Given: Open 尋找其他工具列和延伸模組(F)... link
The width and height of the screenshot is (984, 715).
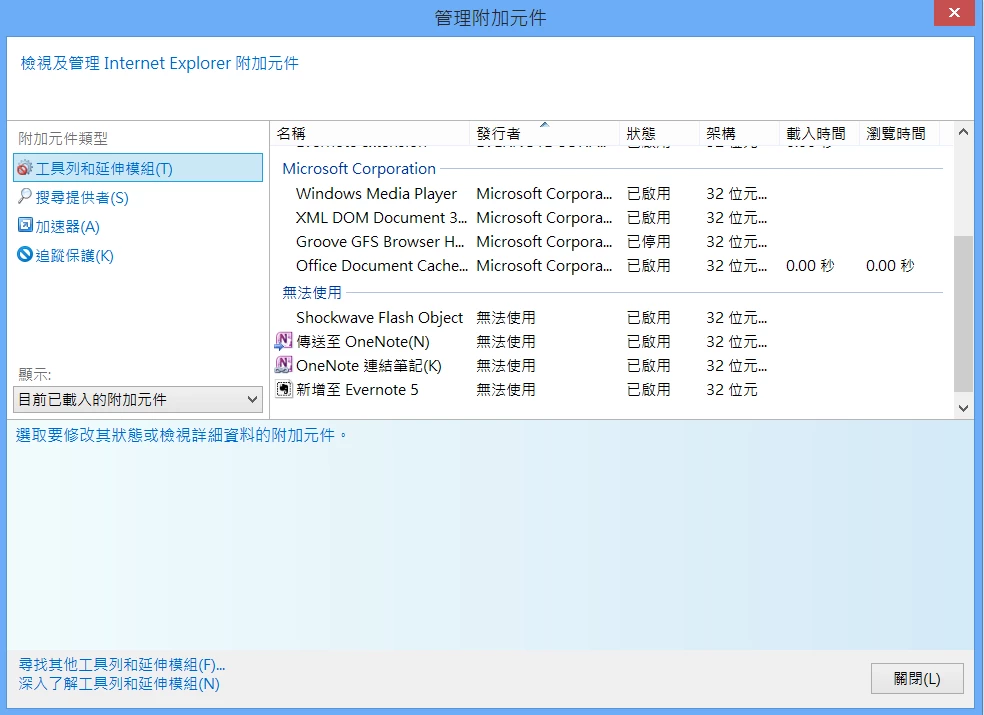Looking at the screenshot, I should pyautogui.click(x=122, y=664).
